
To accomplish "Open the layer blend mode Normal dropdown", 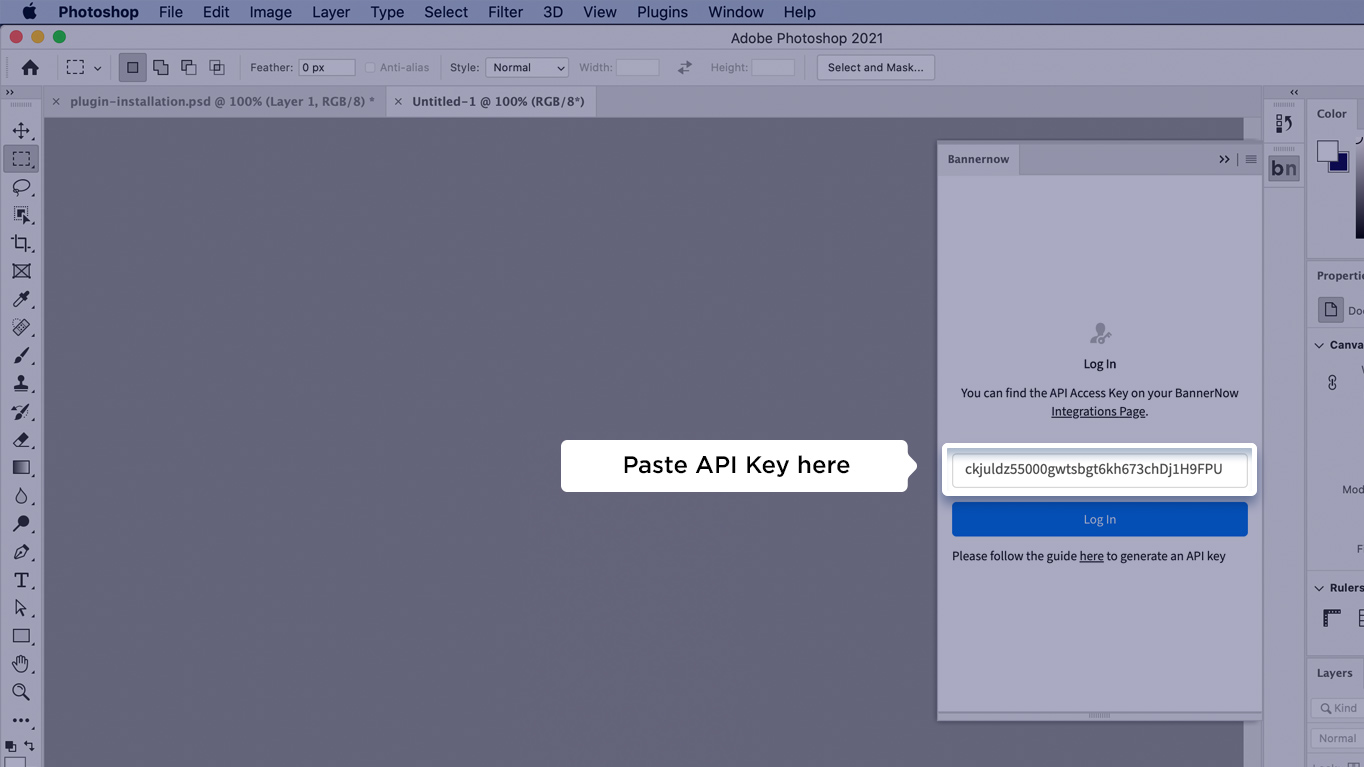I will [1337, 739].
